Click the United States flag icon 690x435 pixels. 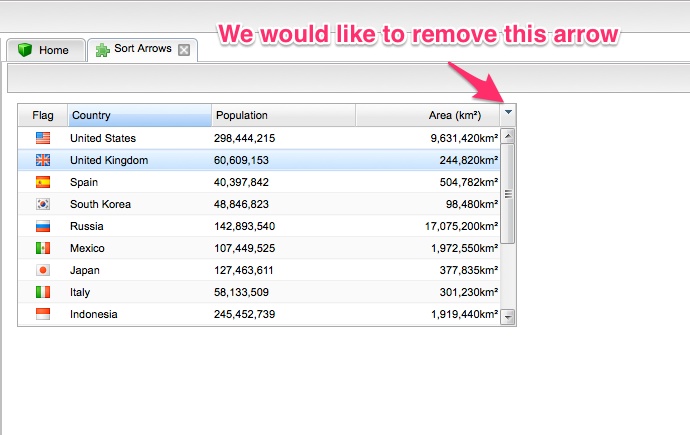pos(43,138)
